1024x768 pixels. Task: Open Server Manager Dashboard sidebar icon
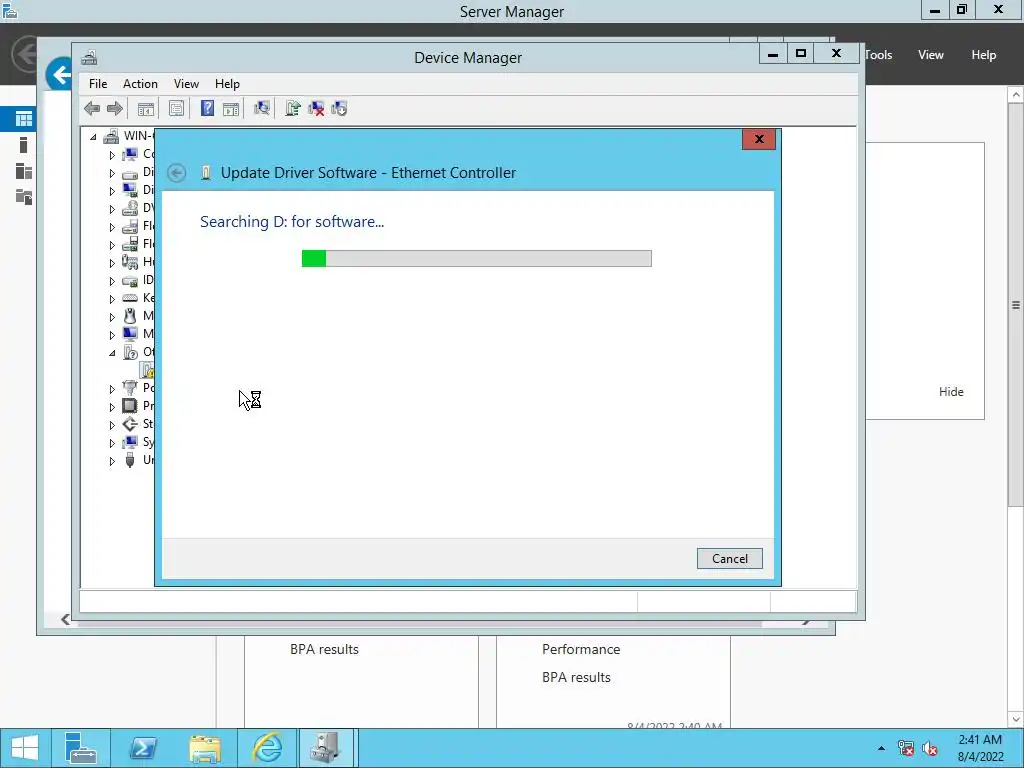point(24,119)
